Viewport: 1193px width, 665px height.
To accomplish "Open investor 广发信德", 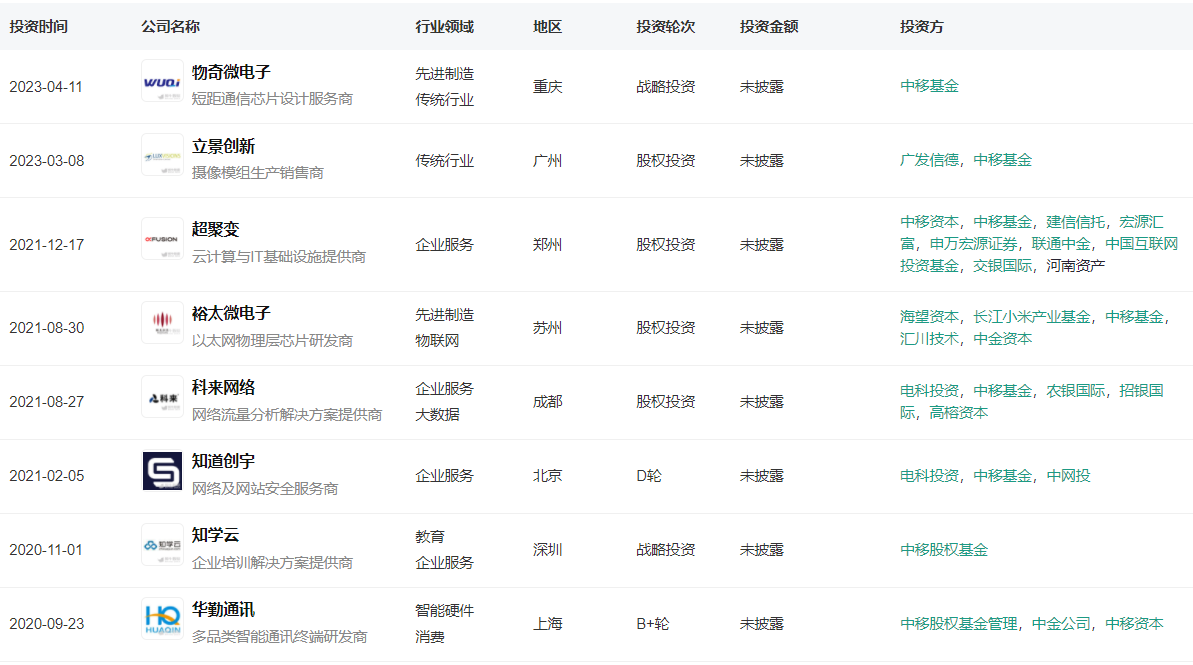I will pyautogui.click(x=929, y=160).
